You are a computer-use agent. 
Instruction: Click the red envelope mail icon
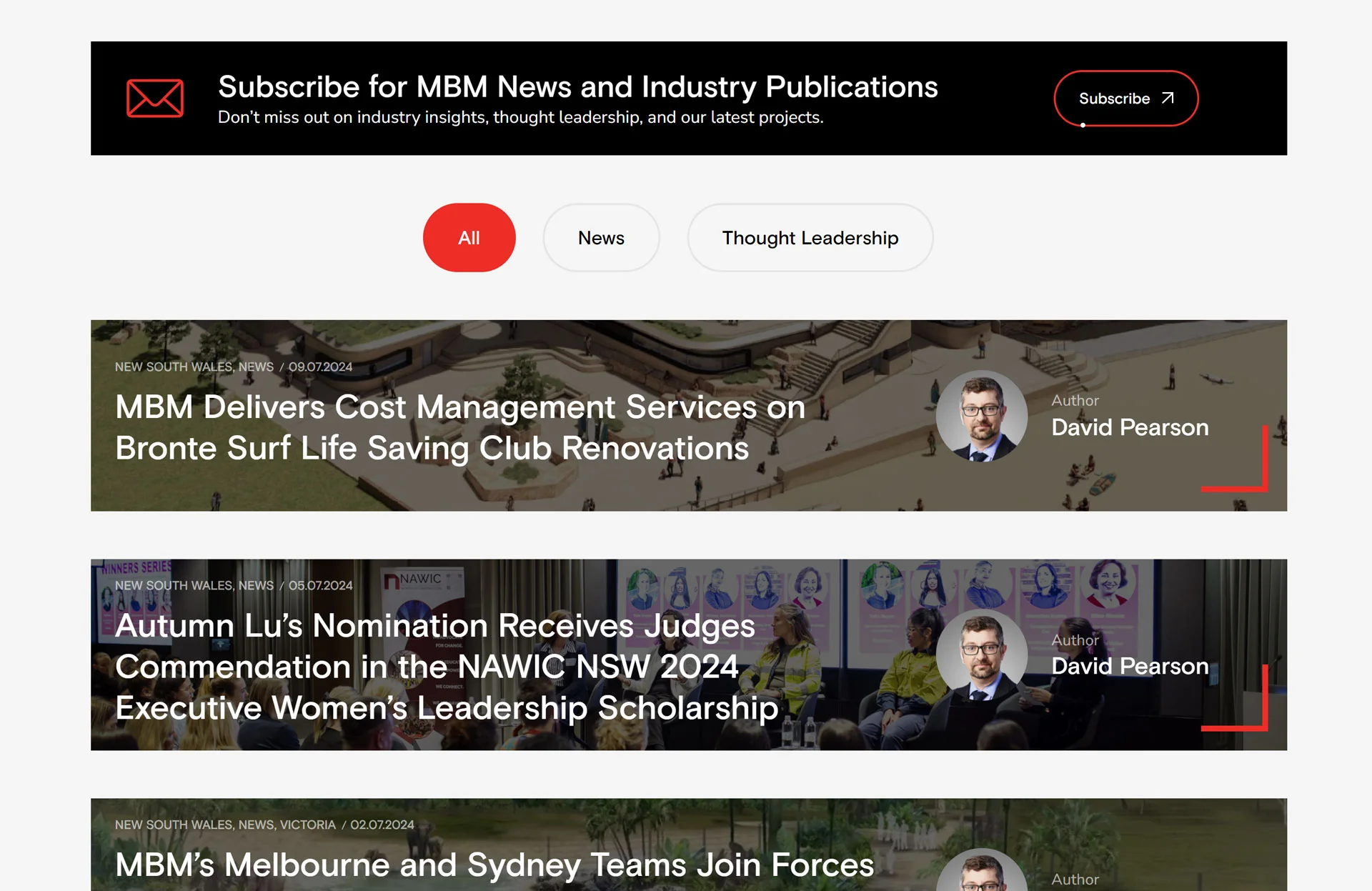[155, 98]
